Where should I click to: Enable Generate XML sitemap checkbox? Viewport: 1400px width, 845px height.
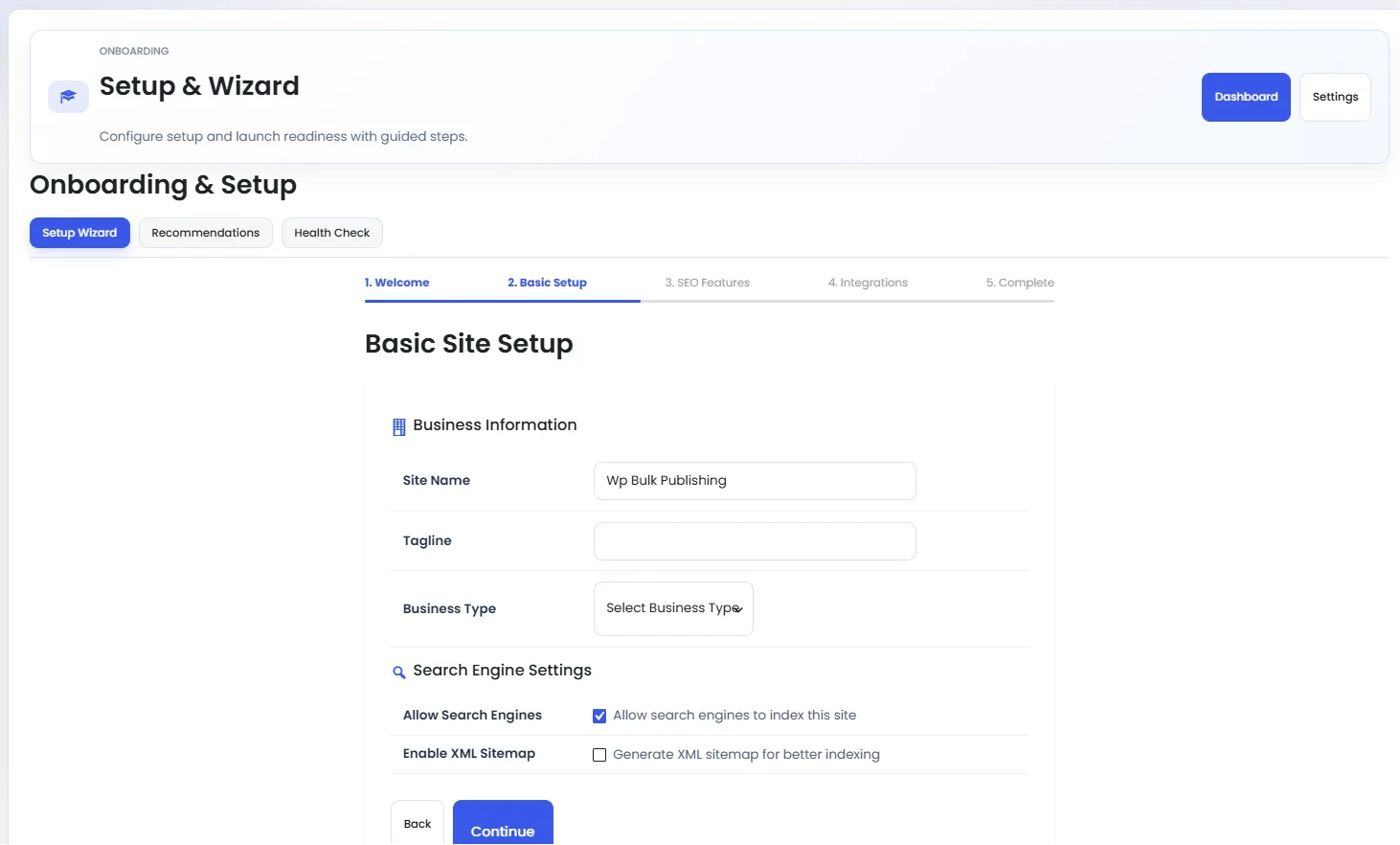pyautogui.click(x=599, y=755)
